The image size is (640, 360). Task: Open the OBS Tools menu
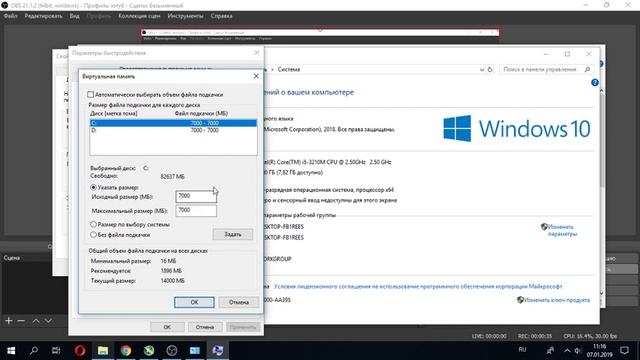click(x=185, y=16)
